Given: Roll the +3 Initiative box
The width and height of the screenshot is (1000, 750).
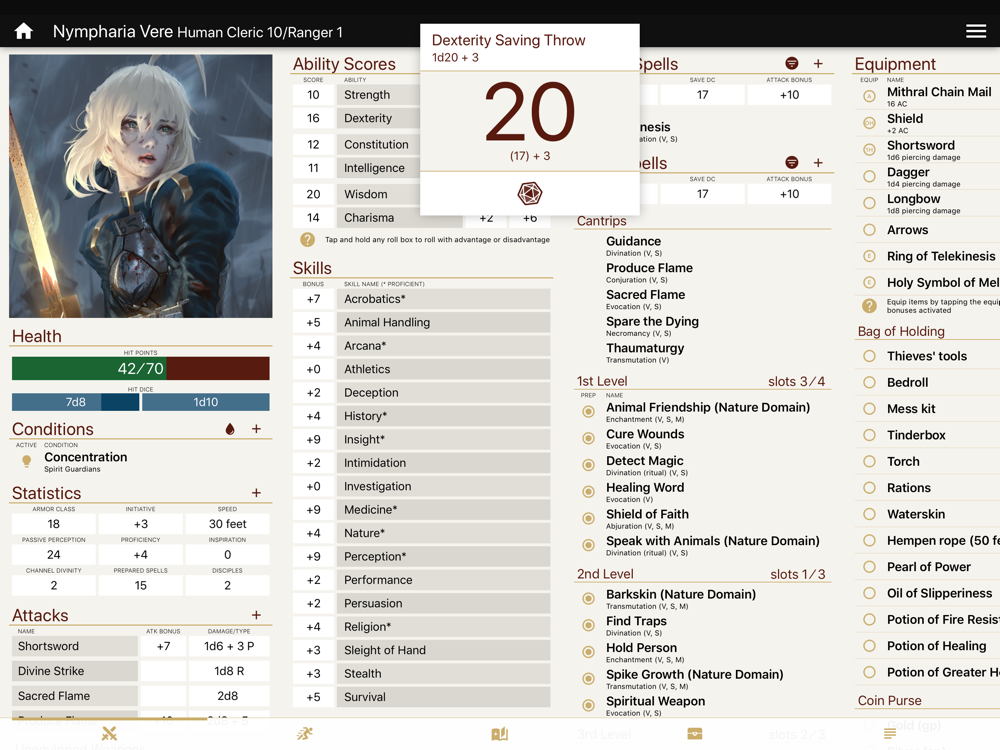Looking at the screenshot, I should click(x=140, y=524).
